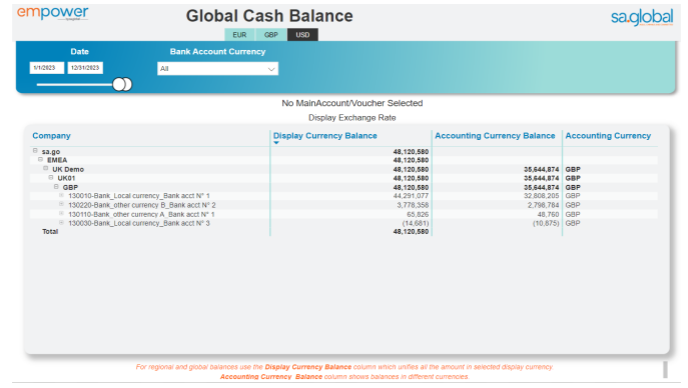
Task: Select the 2,798,784 accounting balance cell
Action: [543, 205]
